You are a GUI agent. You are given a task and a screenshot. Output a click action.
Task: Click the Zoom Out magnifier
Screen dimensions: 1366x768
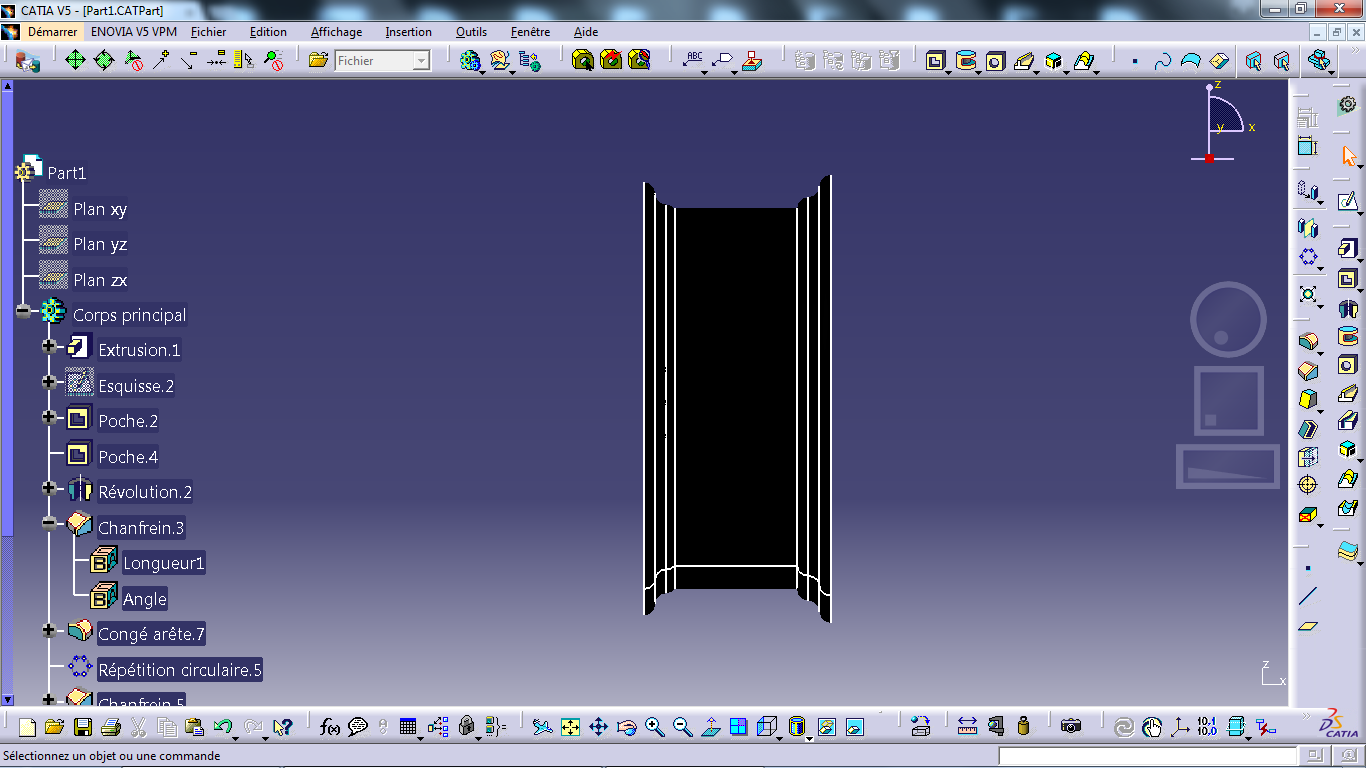coord(682,727)
